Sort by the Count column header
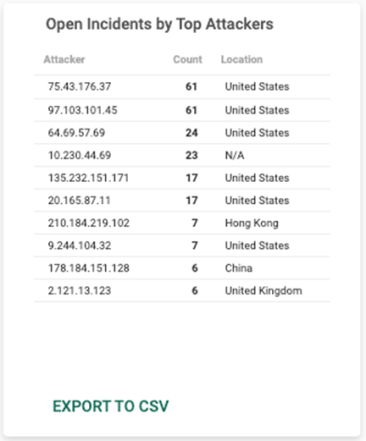Image resolution: width=366 pixels, height=441 pixels. 187,59
